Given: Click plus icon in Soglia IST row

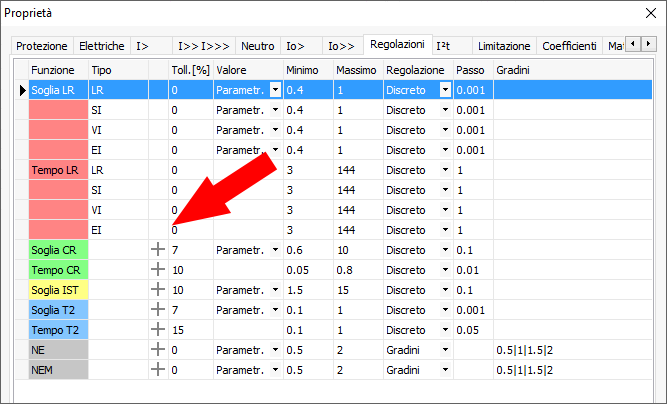Looking at the screenshot, I should (157, 289).
